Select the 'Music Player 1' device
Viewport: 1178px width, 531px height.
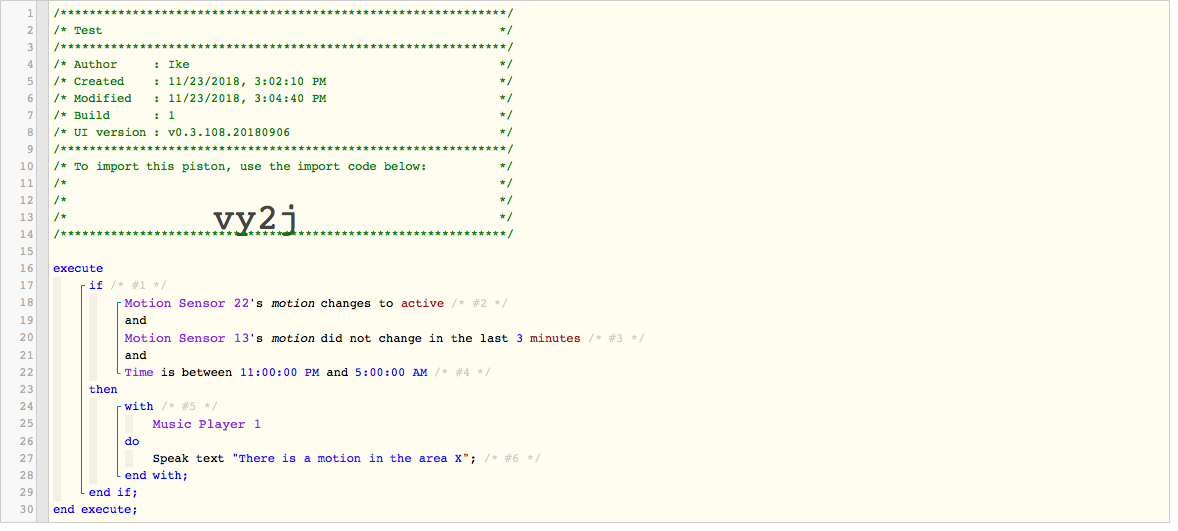(x=207, y=424)
